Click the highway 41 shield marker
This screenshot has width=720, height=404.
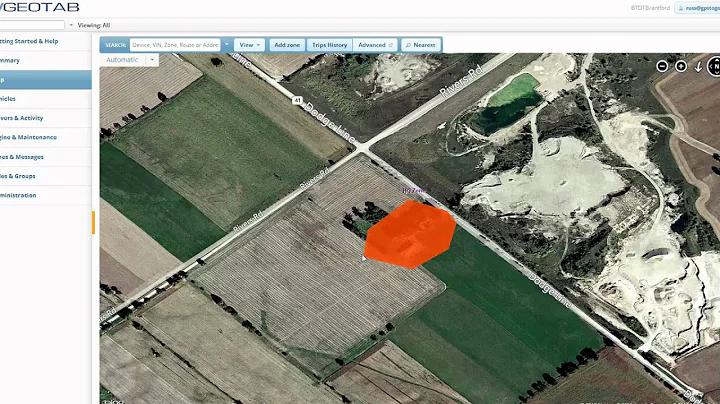(x=298, y=100)
